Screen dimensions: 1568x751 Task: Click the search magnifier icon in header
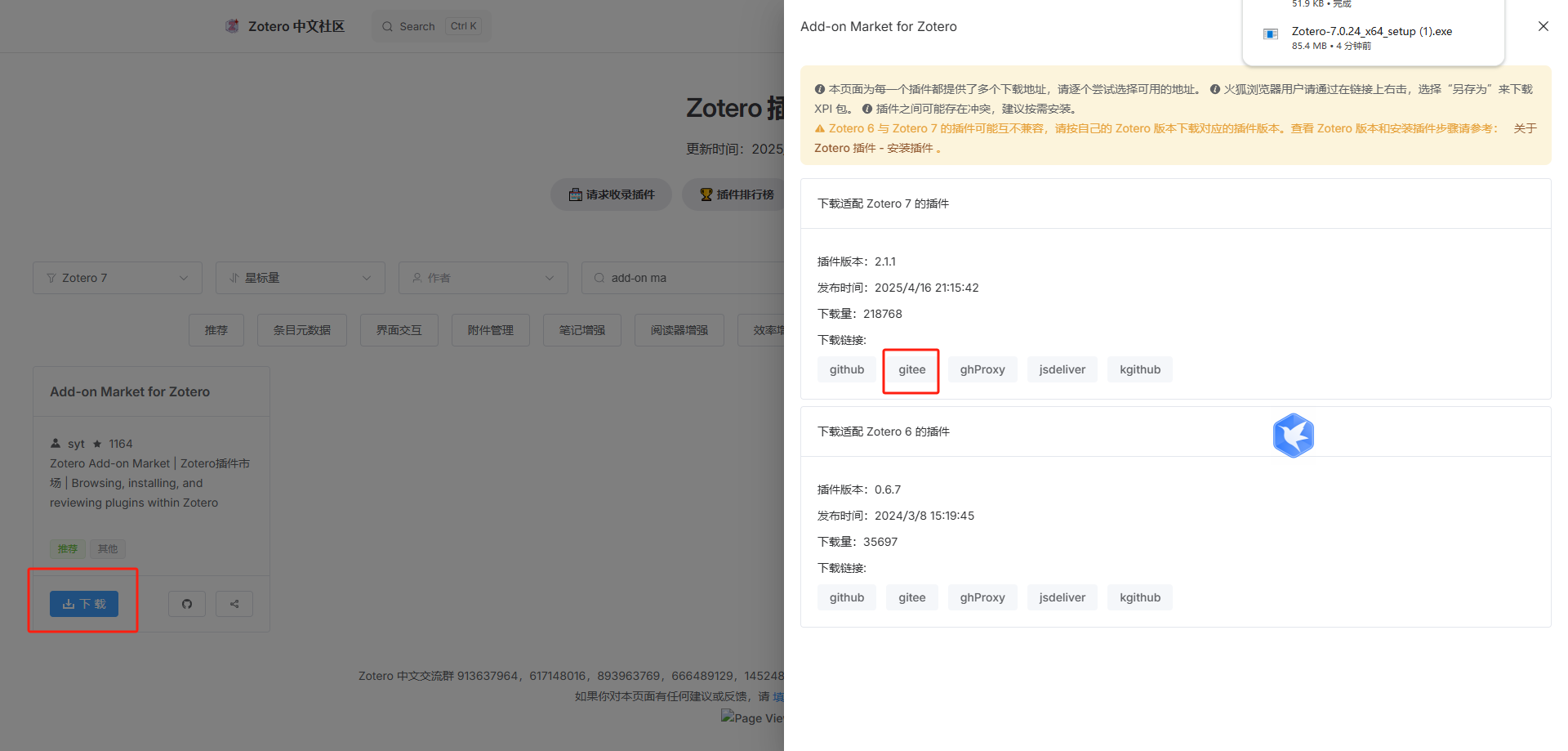388,26
